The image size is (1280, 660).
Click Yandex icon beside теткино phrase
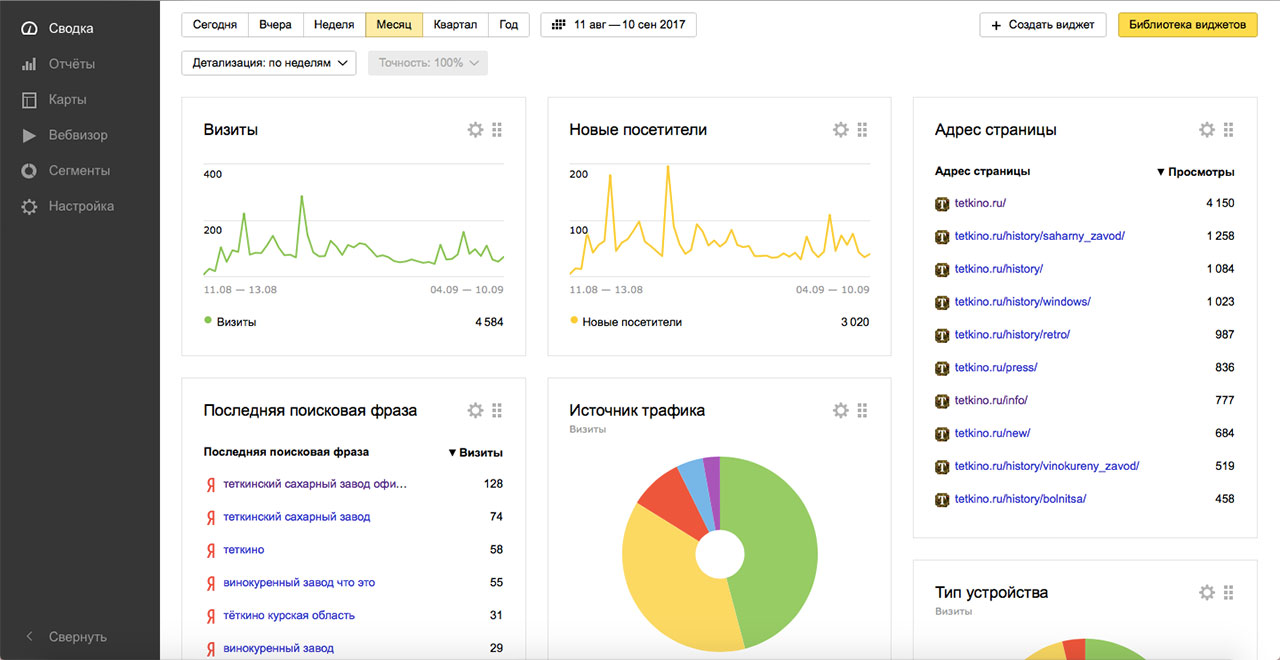click(210, 550)
